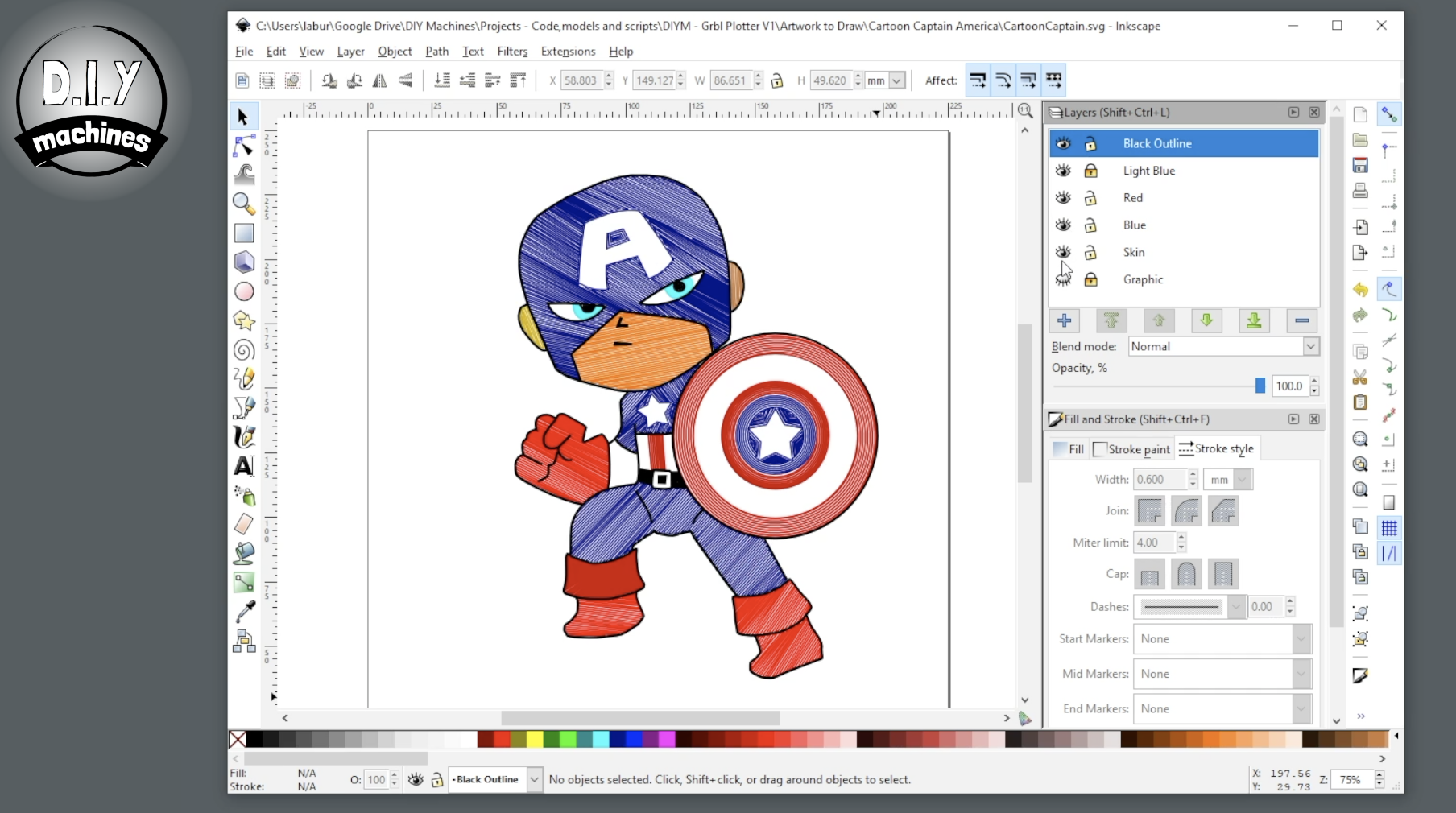1456x813 pixels.
Task: Select the Paint bucket tool
Action: [244, 552]
